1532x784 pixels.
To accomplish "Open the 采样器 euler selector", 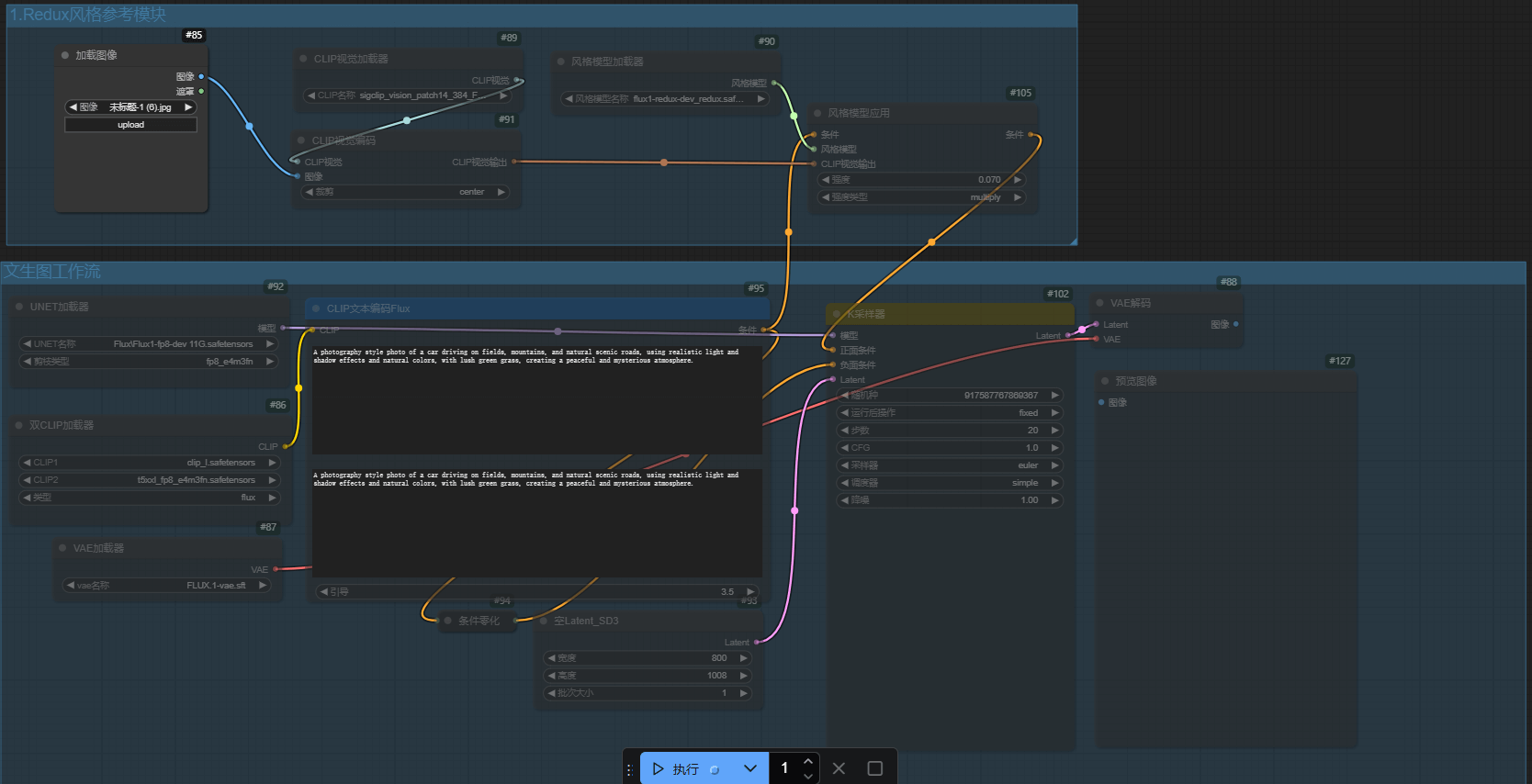I will (950, 465).
